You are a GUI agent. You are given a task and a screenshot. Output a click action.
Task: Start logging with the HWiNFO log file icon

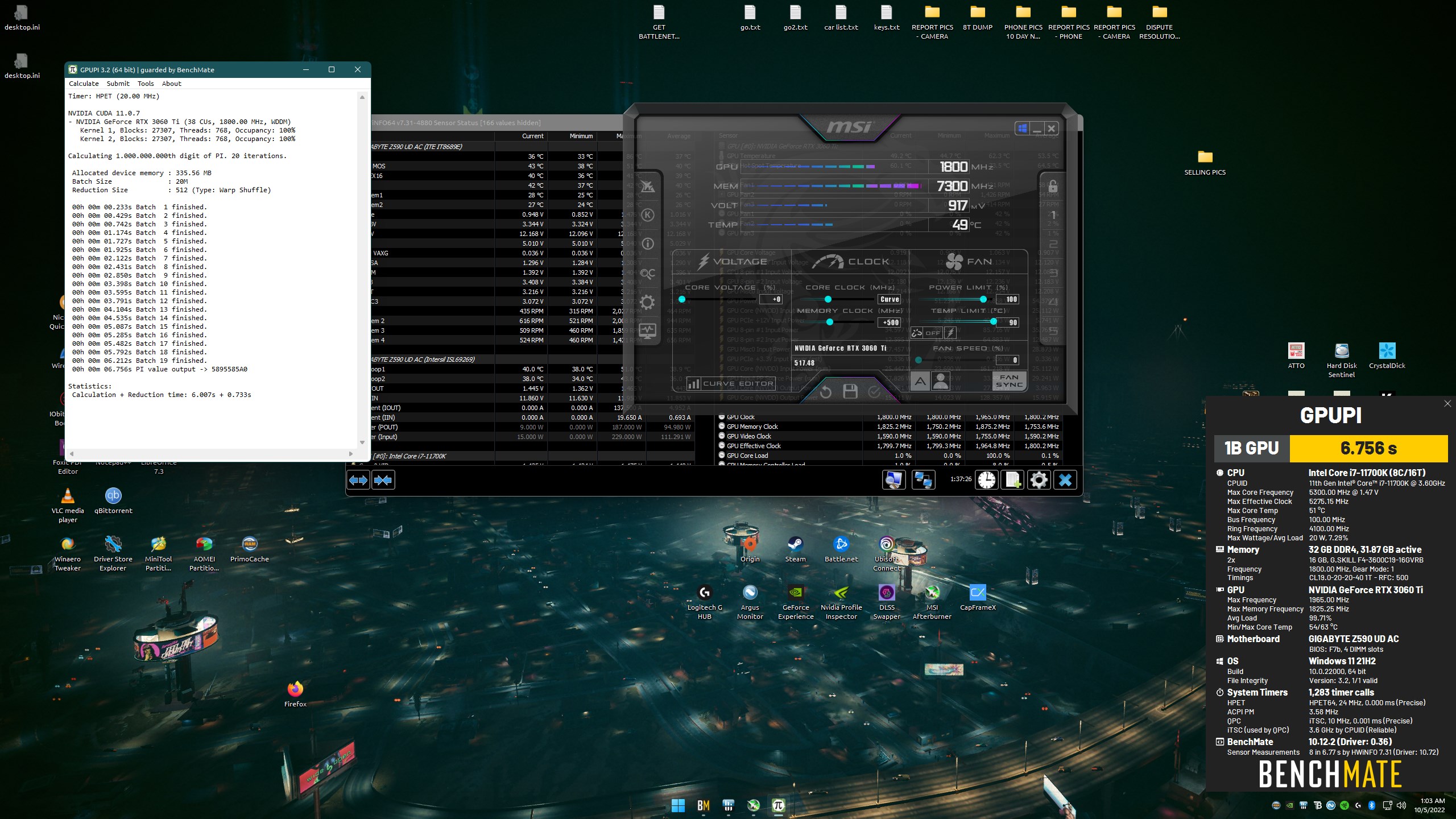[1012, 480]
